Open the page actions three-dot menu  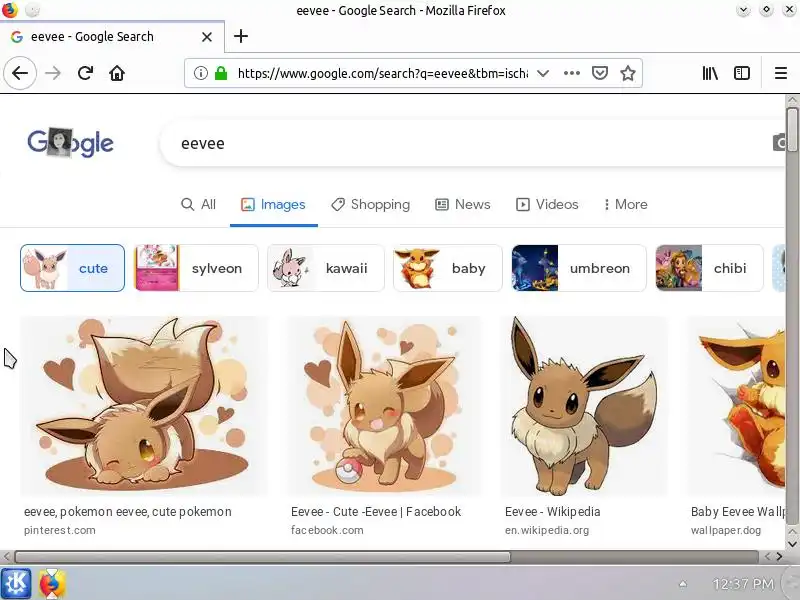tap(572, 73)
